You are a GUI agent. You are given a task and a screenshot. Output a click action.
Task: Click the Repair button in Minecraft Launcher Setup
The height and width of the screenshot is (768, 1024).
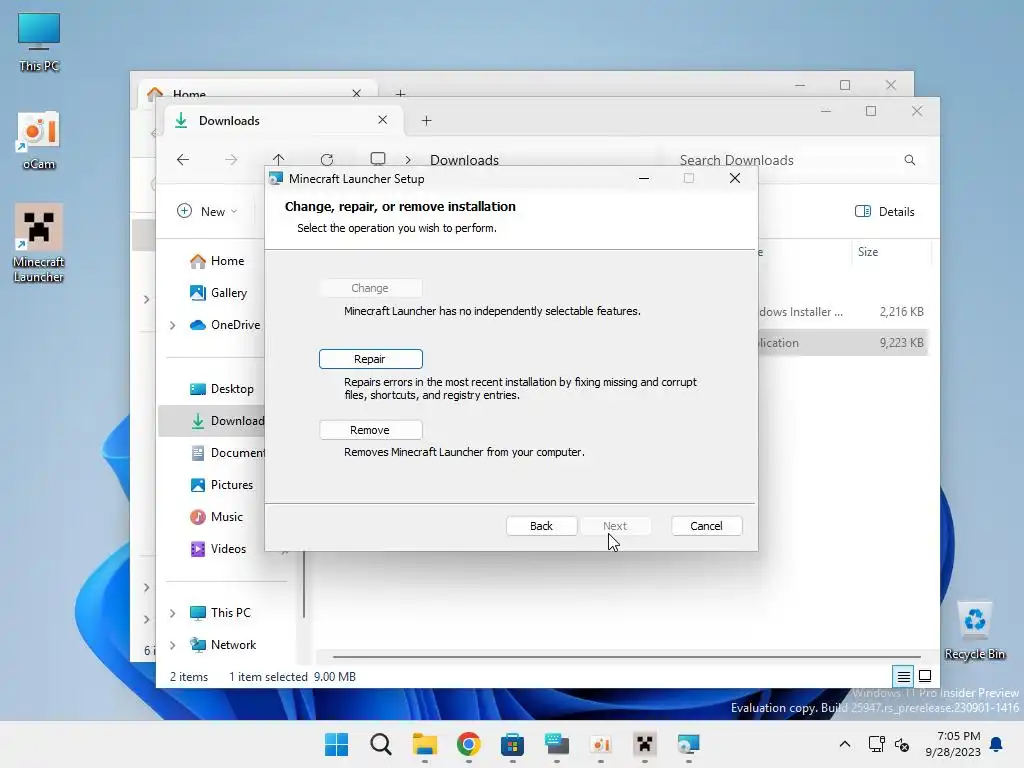pos(370,359)
